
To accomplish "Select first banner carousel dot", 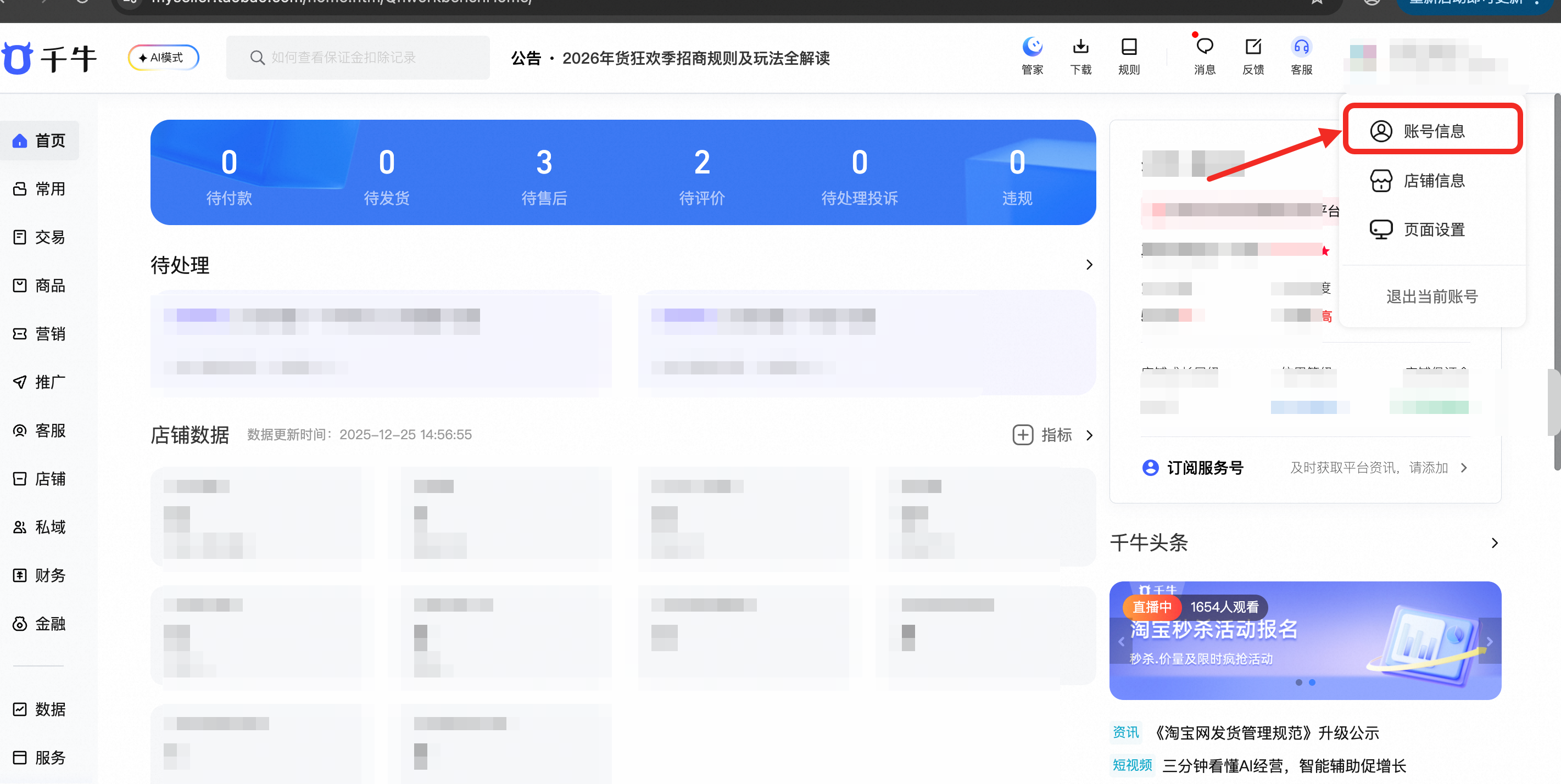I will [1298, 682].
